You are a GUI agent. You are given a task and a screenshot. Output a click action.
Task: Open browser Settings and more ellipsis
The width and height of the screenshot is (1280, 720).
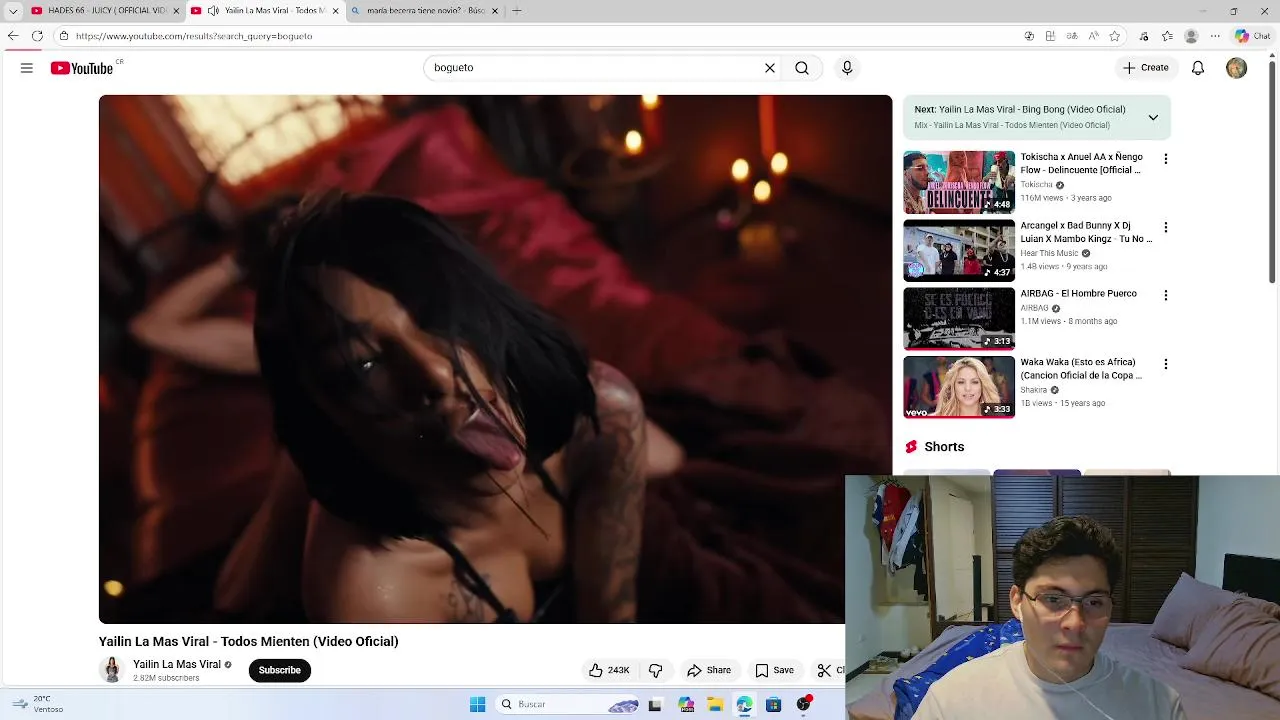(1215, 36)
